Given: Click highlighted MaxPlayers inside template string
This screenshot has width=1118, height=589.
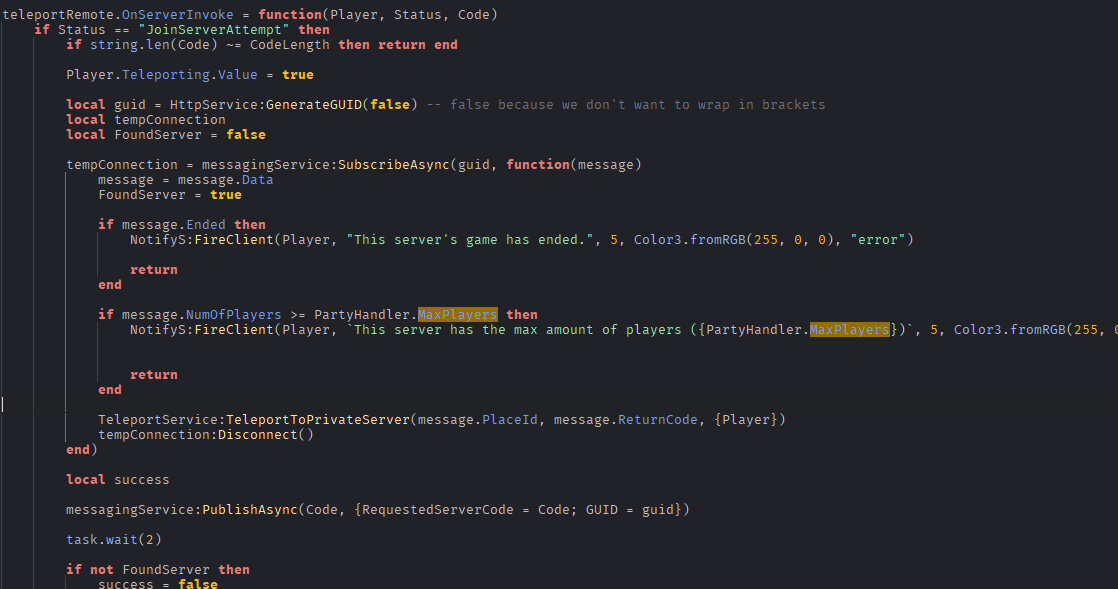Looking at the screenshot, I should [850, 329].
